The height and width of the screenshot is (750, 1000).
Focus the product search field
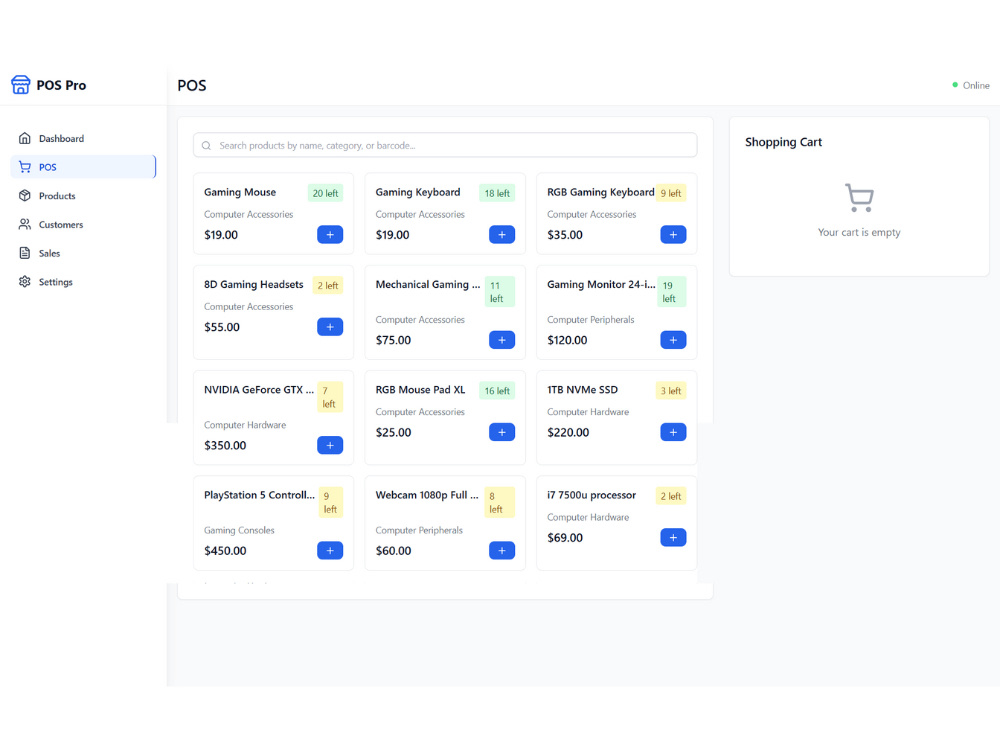445,145
